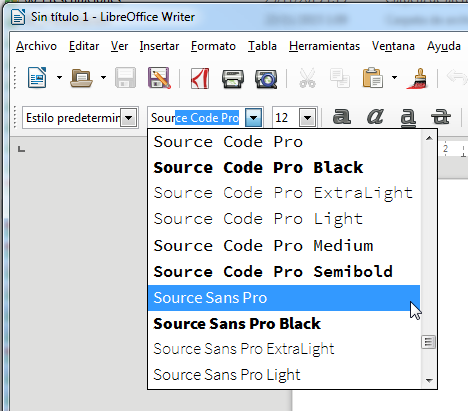The width and height of the screenshot is (468, 411).
Task: Click the Paste clipboard icon
Action: pyautogui.click(x=372, y=78)
